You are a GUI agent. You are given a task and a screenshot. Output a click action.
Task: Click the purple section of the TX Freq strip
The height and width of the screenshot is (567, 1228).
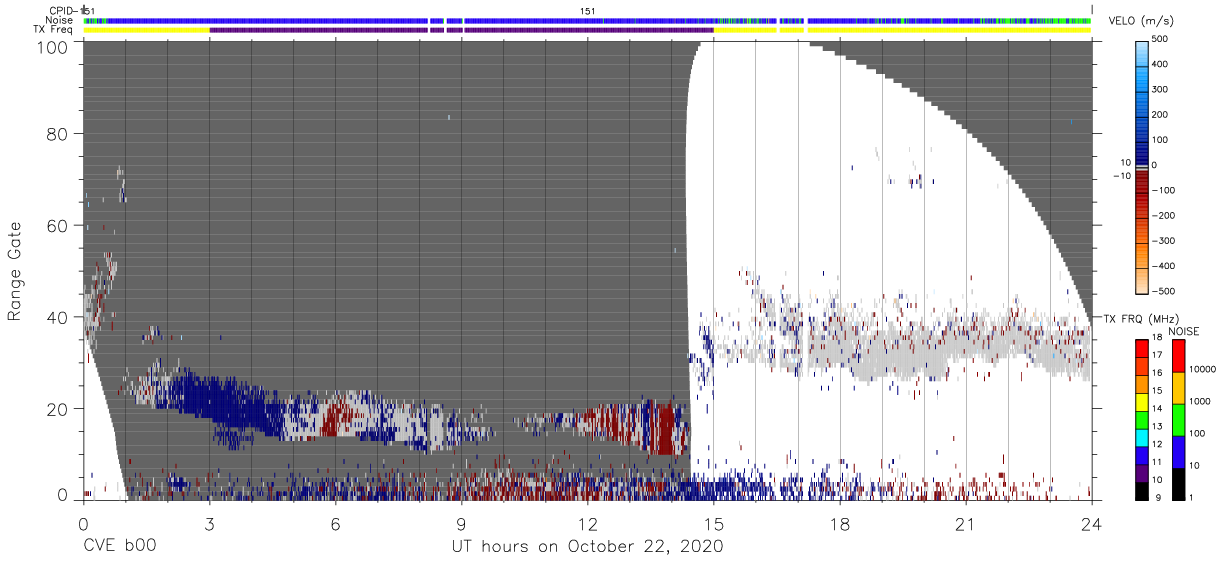pos(460,30)
